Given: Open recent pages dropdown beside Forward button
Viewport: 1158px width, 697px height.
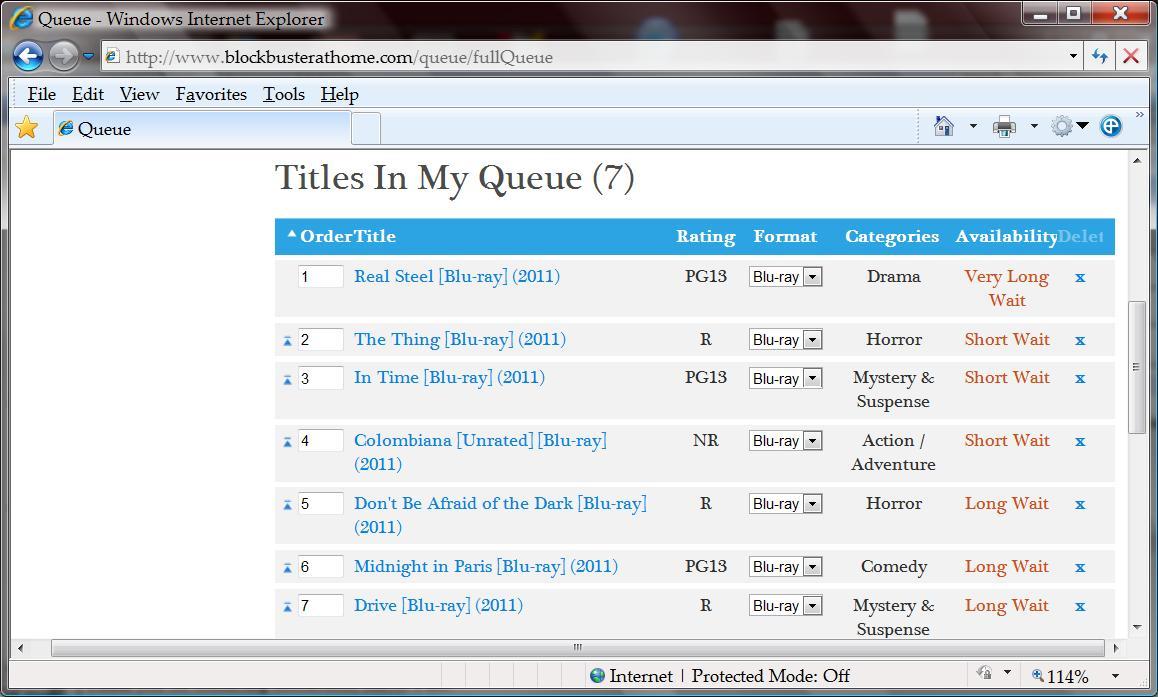Looking at the screenshot, I should point(88,56).
